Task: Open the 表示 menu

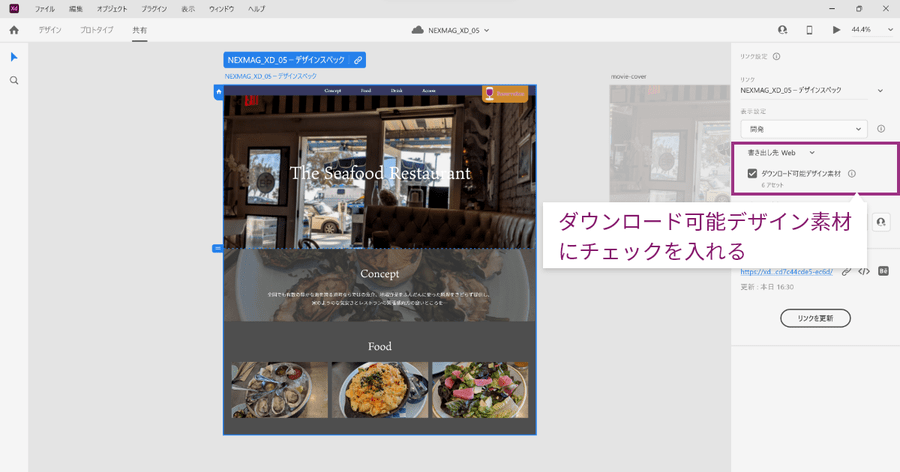Action: coord(188,9)
